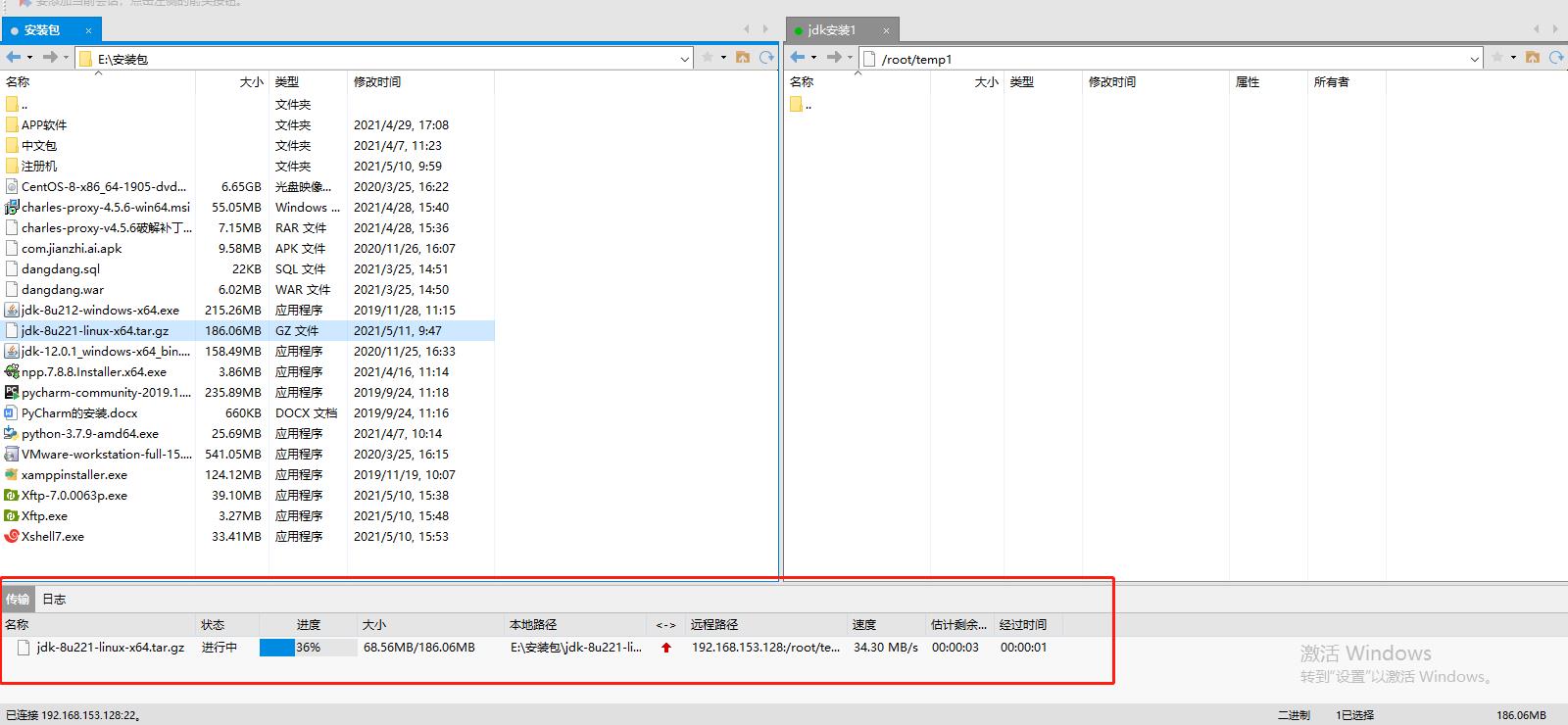Image resolution: width=1568 pixels, height=725 pixels.
Task: Go to home folder in local pane
Action: (743, 58)
